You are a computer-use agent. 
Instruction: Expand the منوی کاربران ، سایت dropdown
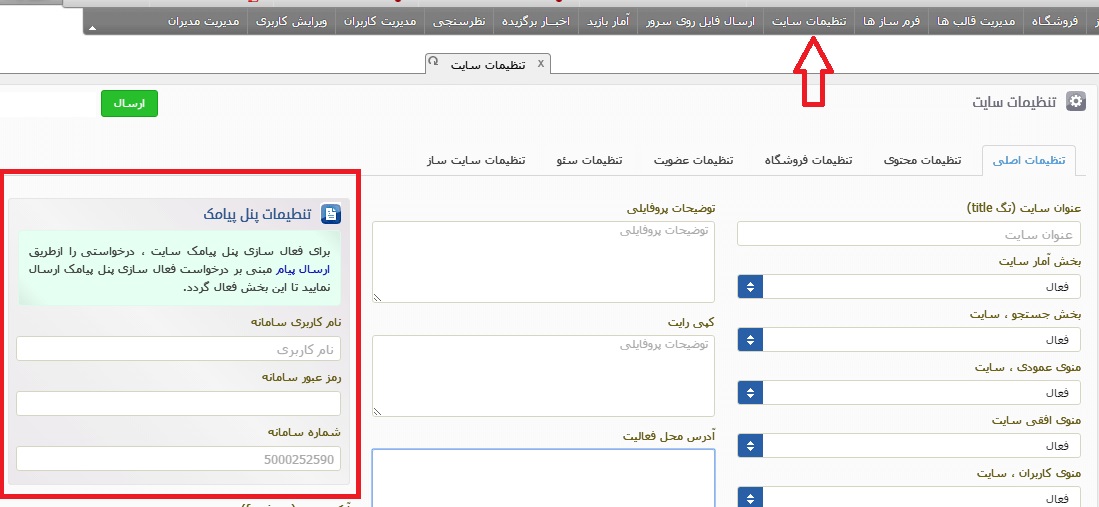coord(909,498)
